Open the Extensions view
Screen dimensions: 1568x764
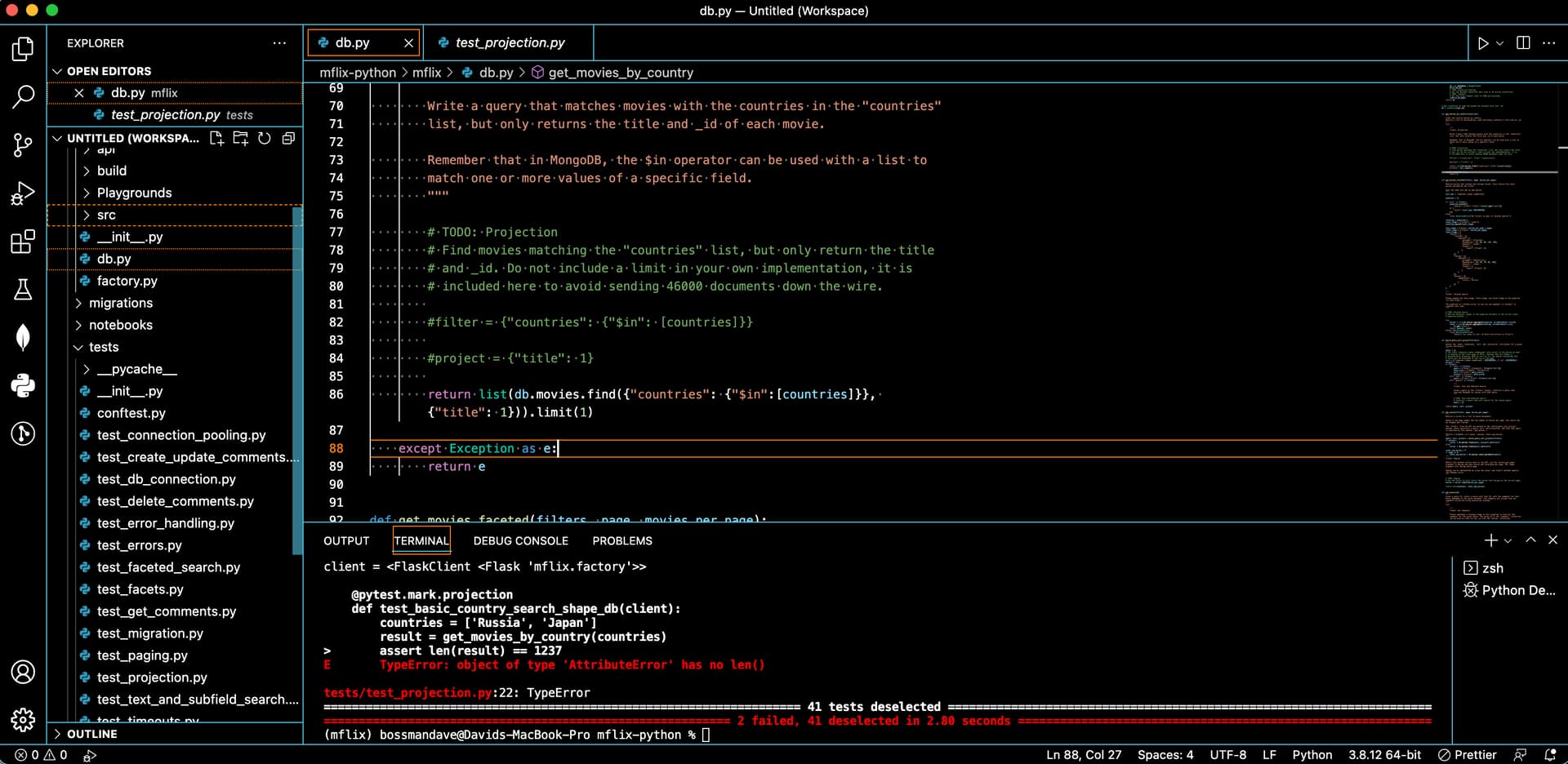22,242
